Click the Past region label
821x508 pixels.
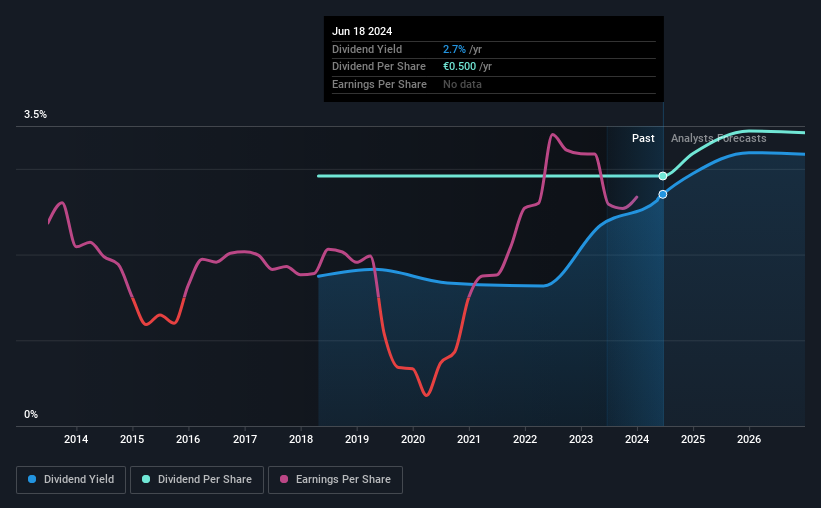(643, 138)
